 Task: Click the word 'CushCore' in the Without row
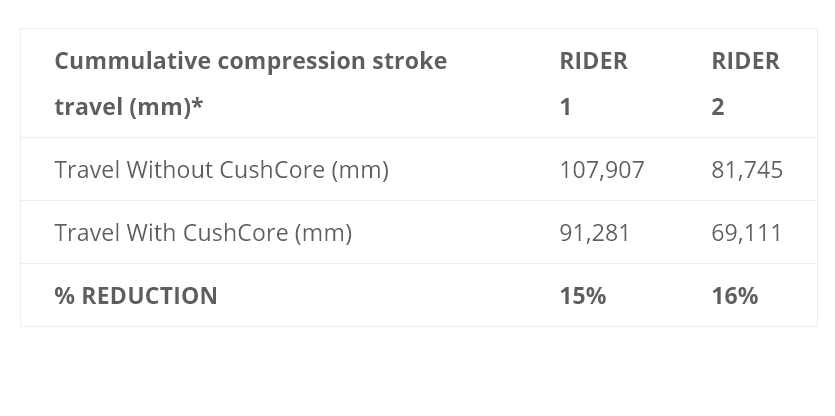[272, 170]
